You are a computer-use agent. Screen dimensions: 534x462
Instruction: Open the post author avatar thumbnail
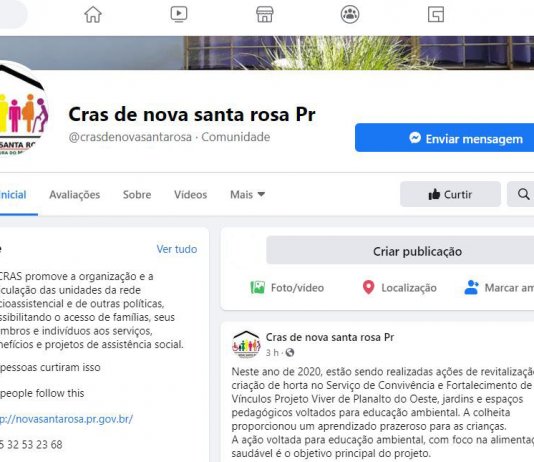[247, 344]
